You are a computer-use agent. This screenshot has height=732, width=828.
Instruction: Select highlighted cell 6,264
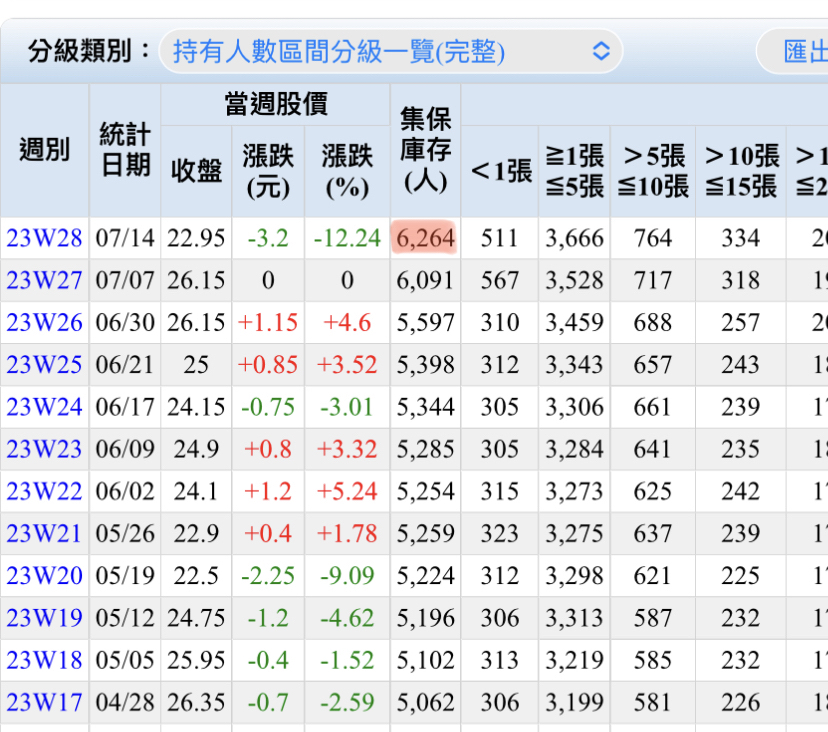click(x=426, y=238)
